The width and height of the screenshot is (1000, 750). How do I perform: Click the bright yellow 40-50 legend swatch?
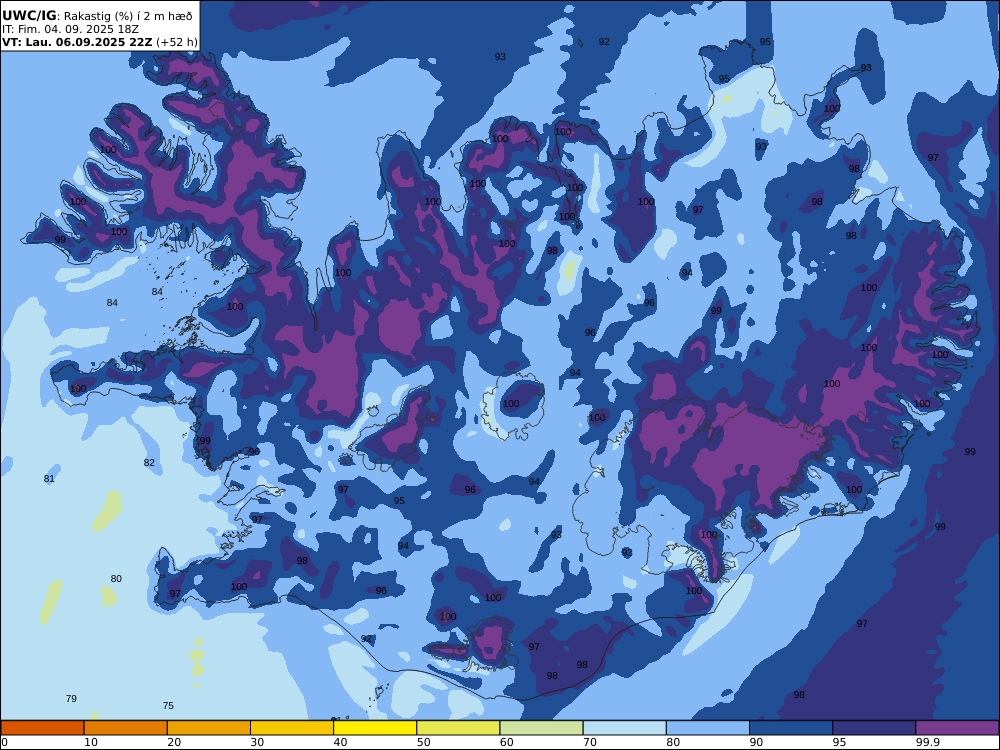coord(375,728)
